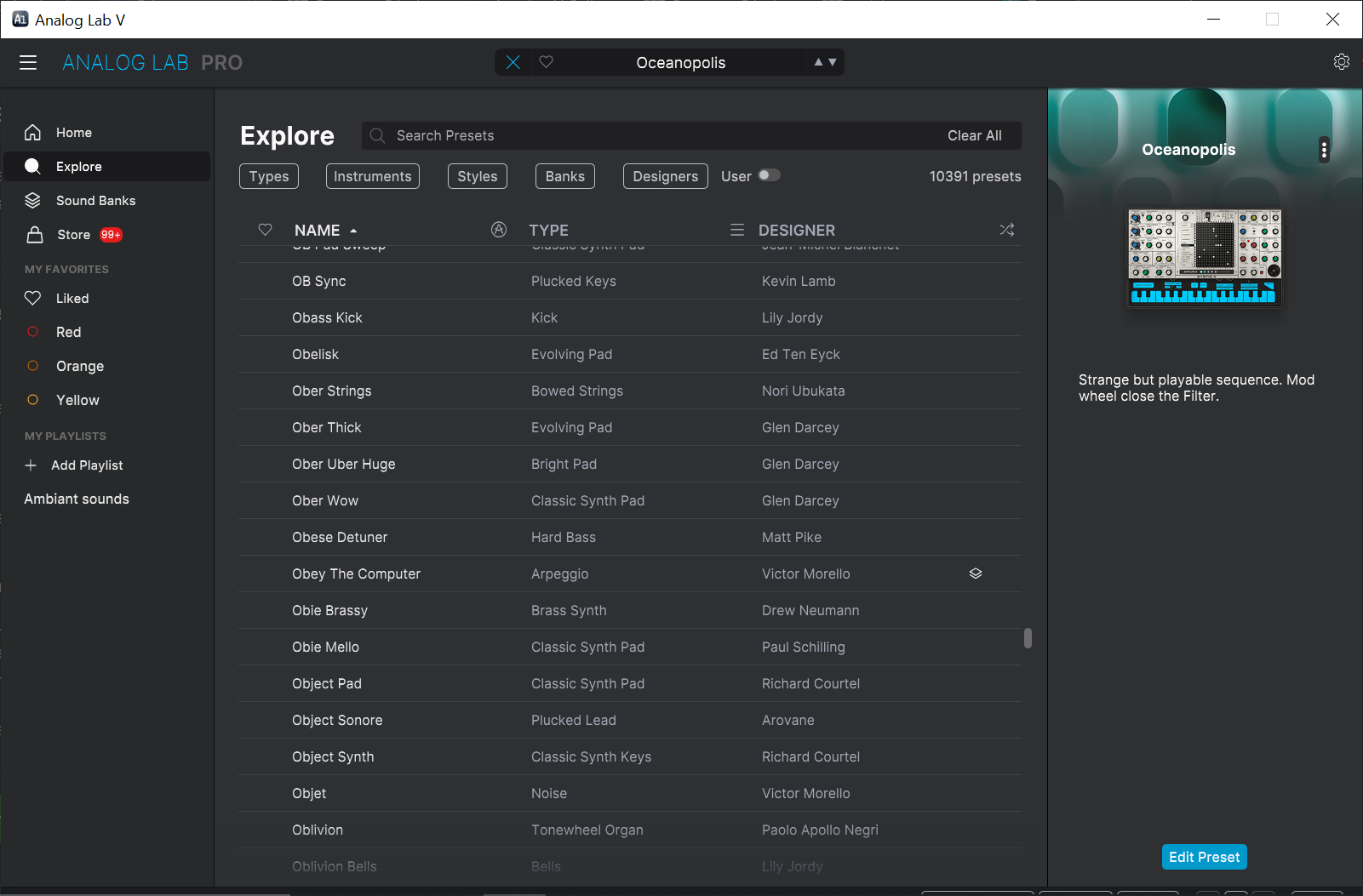Click the Arturia featured sort icon
This screenshot has height=896, width=1363.
coord(499,230)
